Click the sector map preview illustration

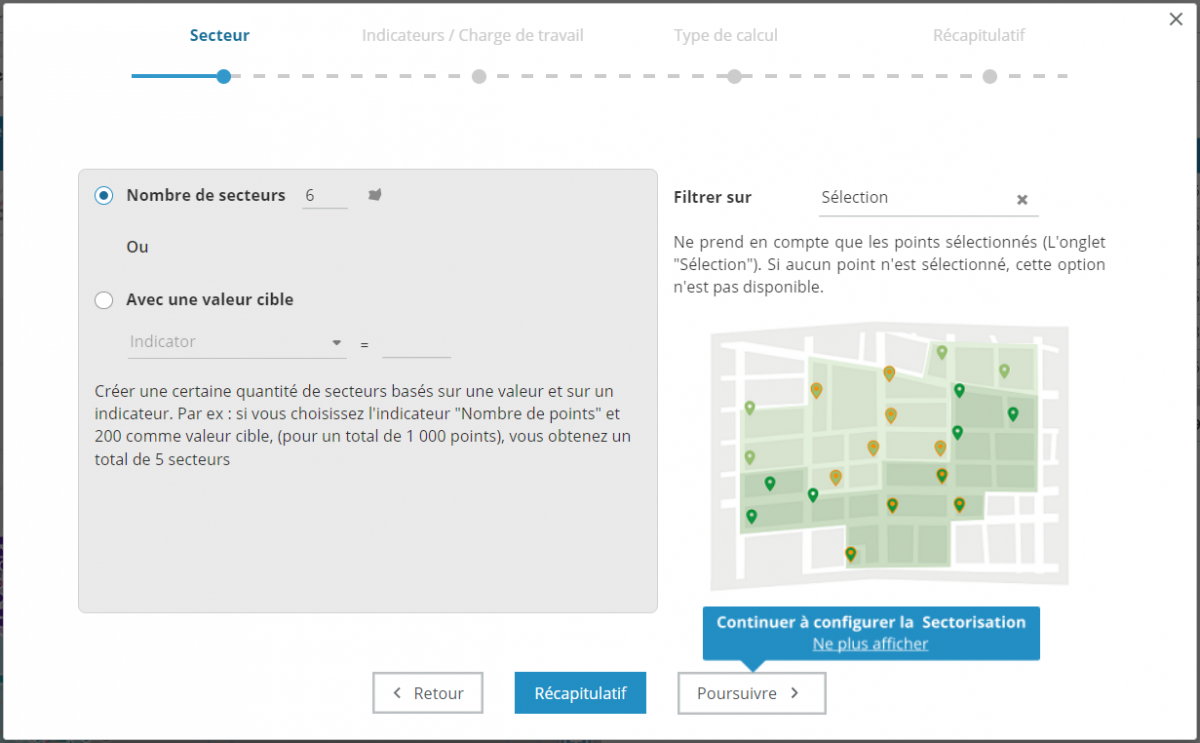(888, 457)
